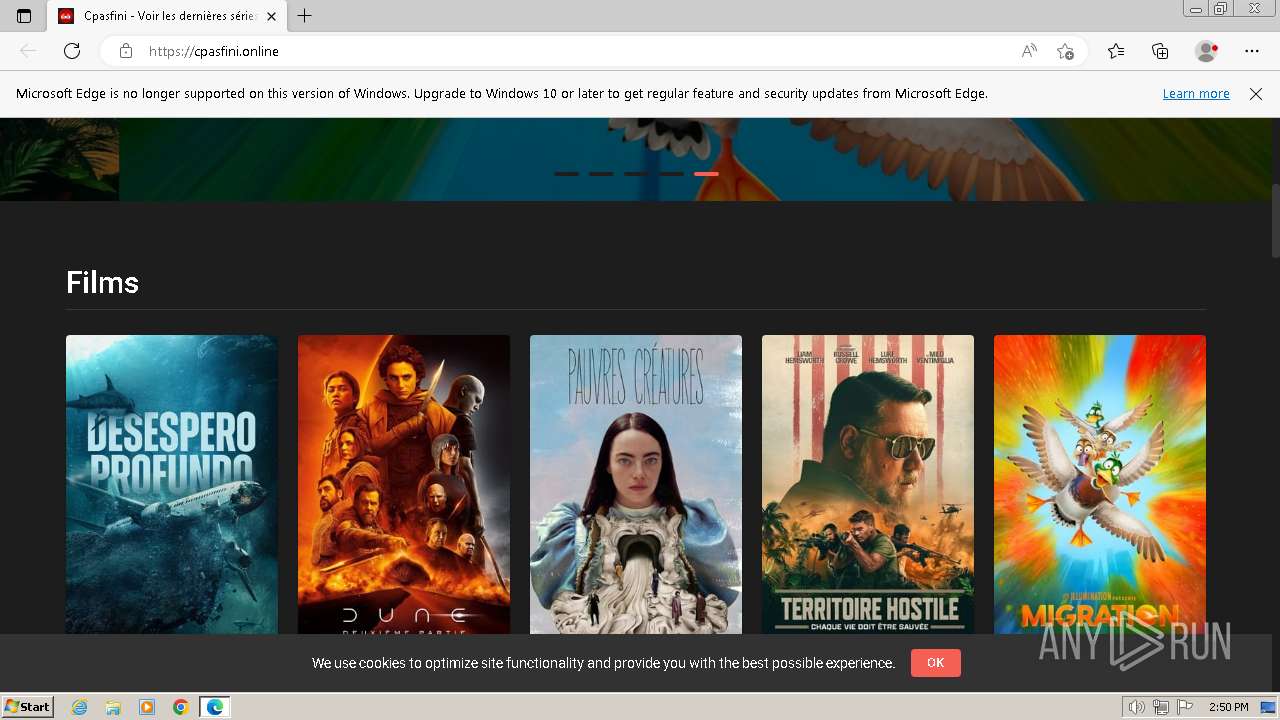Open the Windows Start menu
1280x720 pixels.
[28, 707]
